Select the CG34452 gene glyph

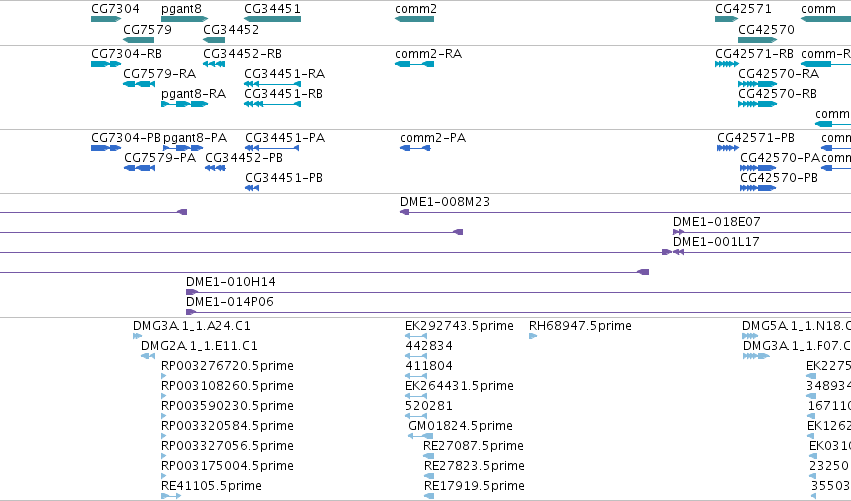[x=214, y=40]
